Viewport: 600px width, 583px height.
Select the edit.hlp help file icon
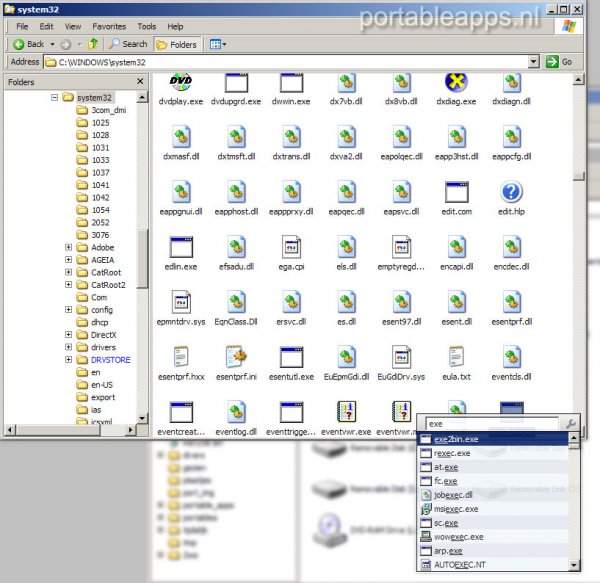tap(512, 192)
